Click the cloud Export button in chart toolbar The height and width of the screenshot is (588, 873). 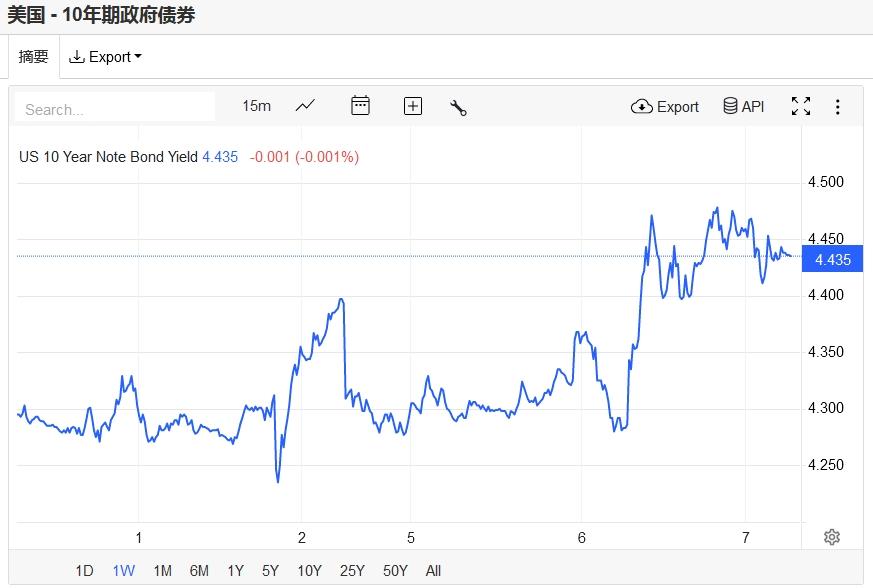coord(665,107)
